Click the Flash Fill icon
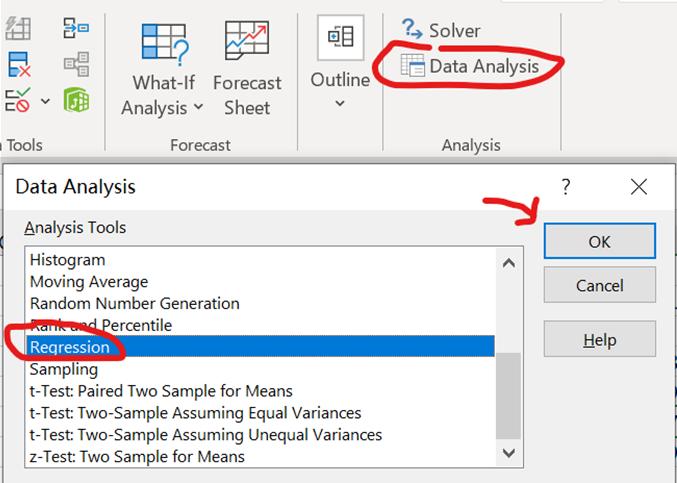 click(18, 29)
